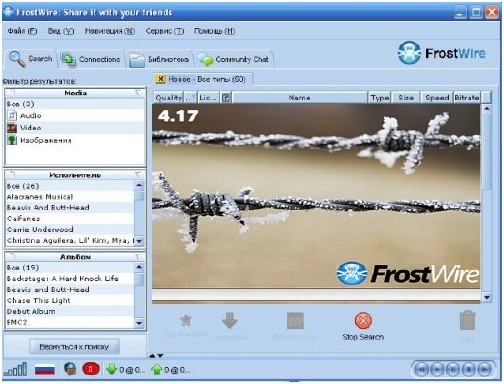The height and width of the screenshot is (384, 504).
Task: Open the Библиотека tab
Action: (x=159, y=59)
